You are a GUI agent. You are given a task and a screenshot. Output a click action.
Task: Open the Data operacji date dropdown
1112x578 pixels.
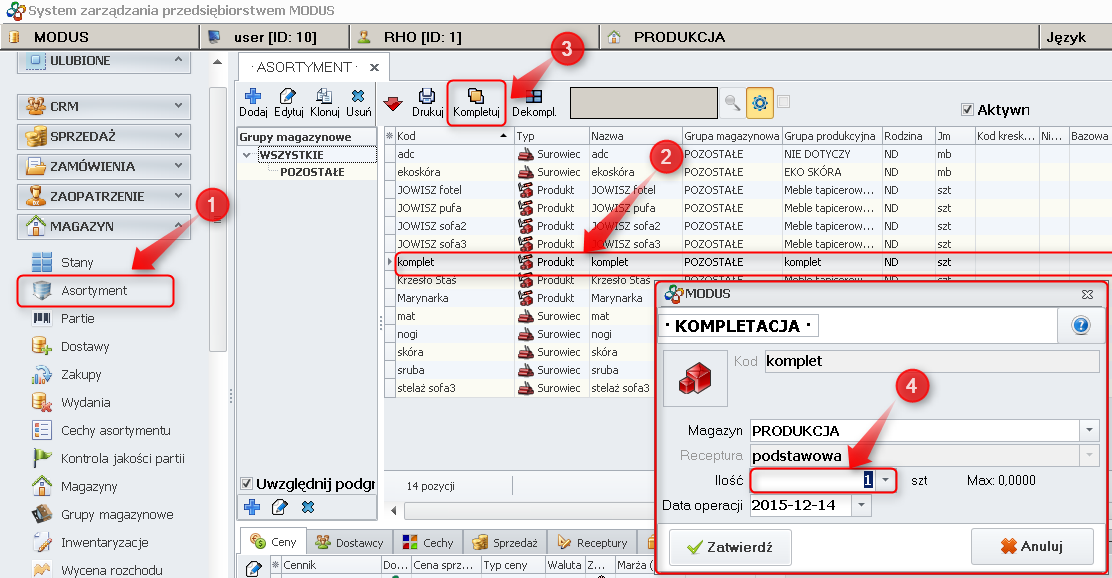859,507
